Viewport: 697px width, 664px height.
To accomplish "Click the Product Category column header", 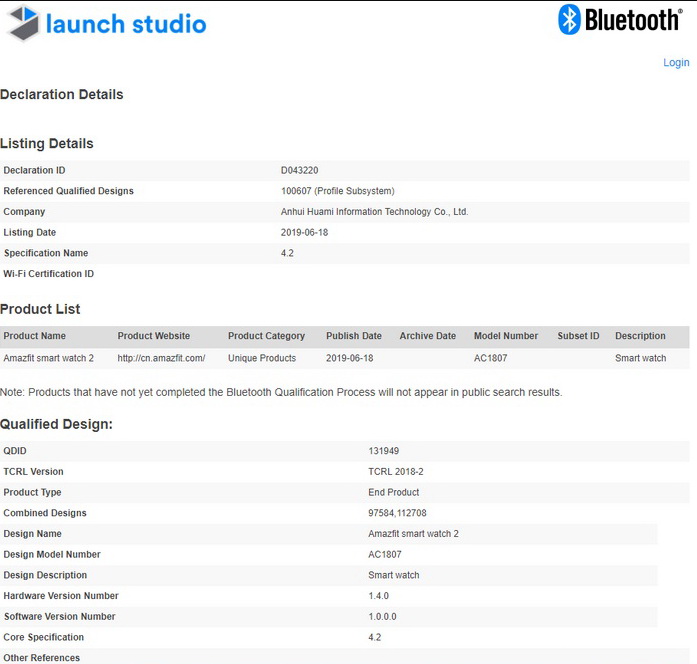I will pos(266,336).
